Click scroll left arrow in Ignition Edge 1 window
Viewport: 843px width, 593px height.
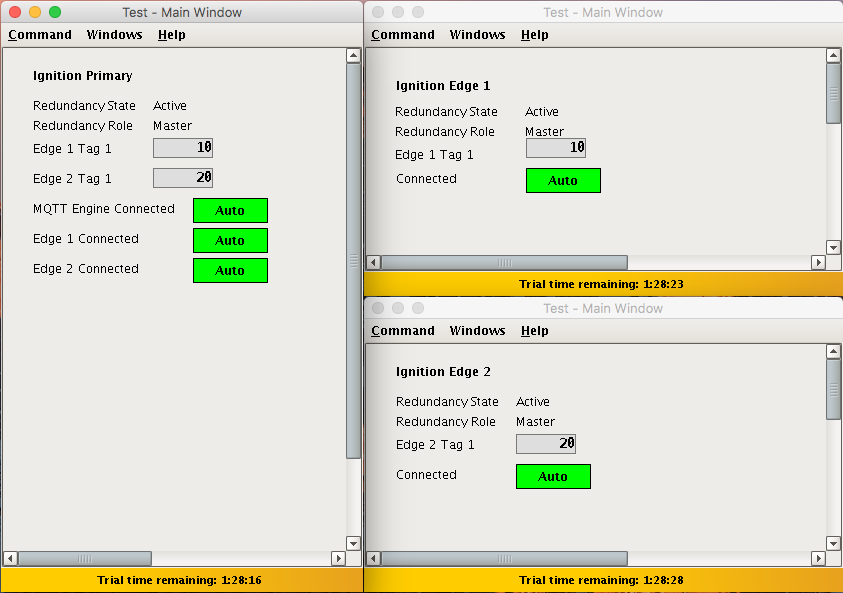point(373,262)
